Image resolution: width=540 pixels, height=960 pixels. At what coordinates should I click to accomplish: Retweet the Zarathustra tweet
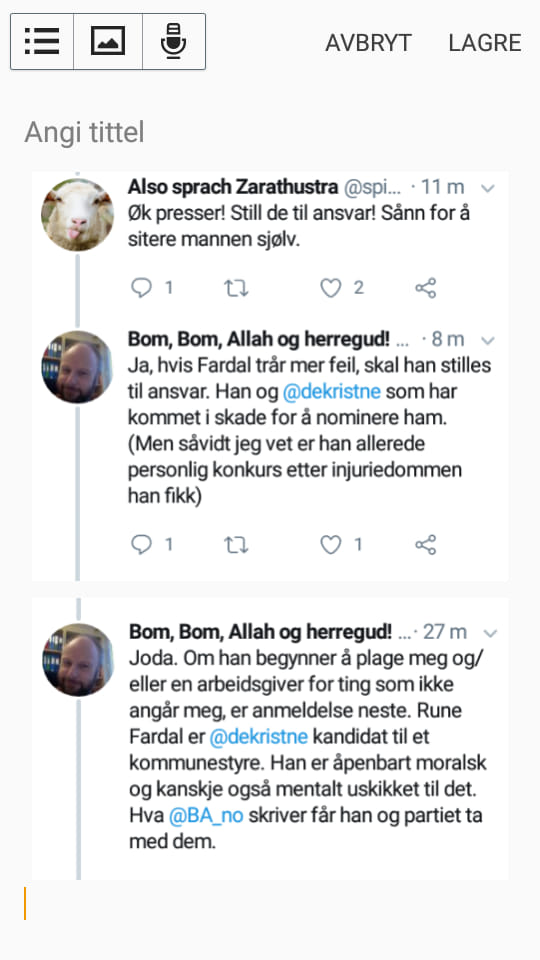(x=236, y=288)
